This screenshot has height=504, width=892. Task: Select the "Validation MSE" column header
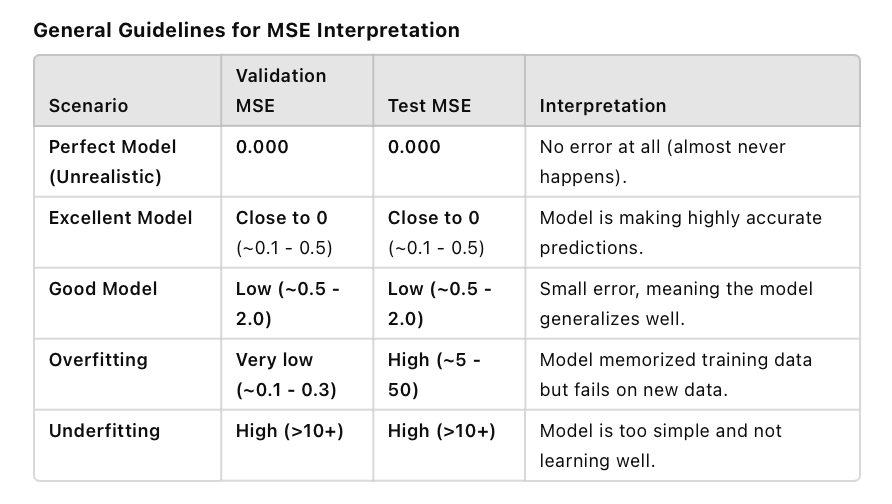(x=281, y=90)
